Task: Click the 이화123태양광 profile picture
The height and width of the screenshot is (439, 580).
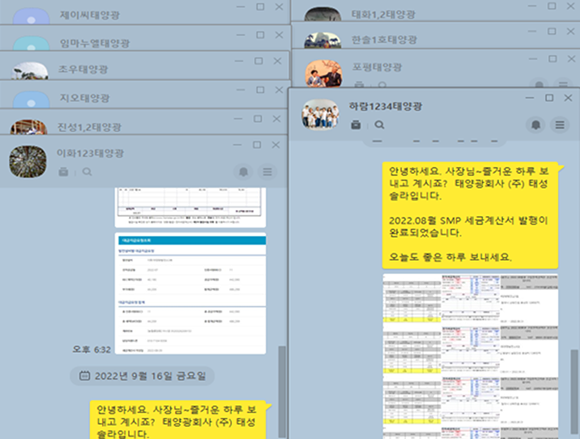Action: click(x=28, y=161)
